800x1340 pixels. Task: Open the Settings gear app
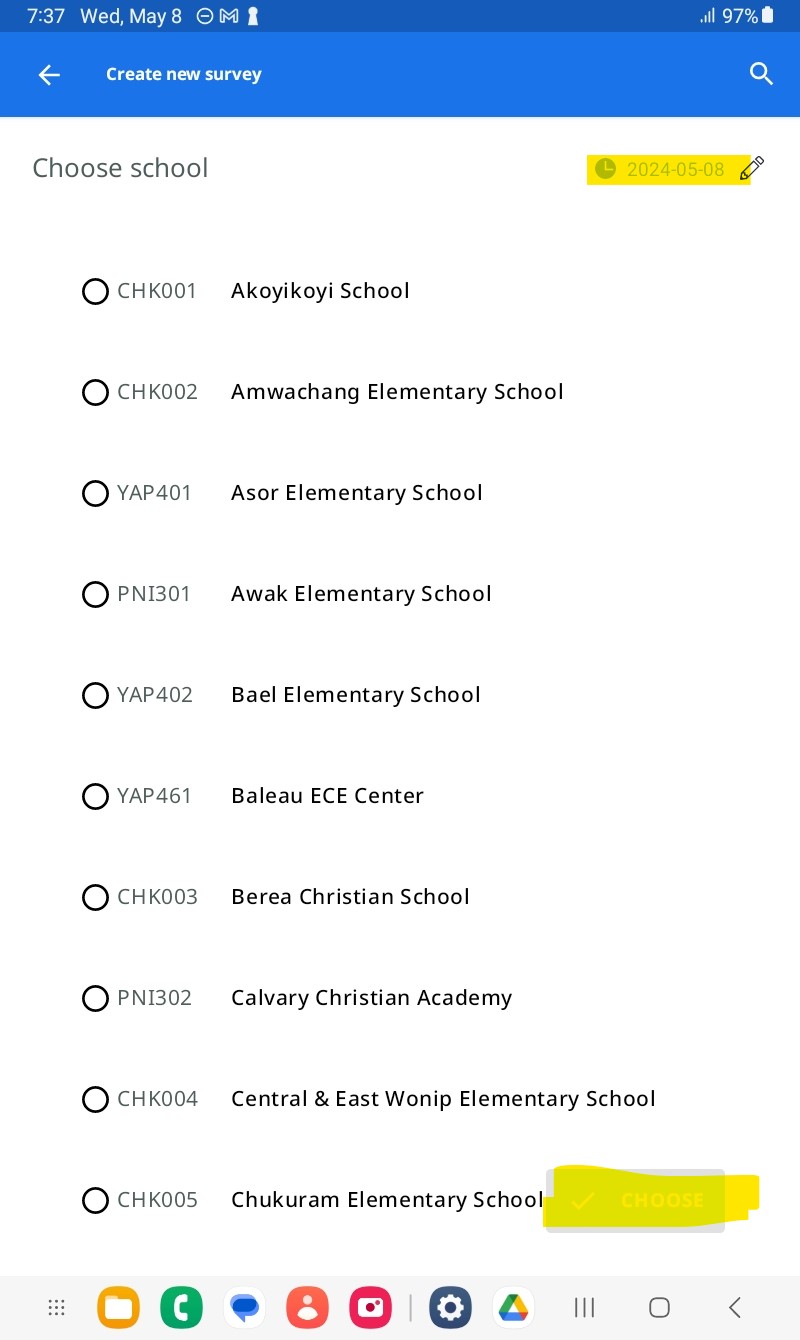pos(450,1307)
